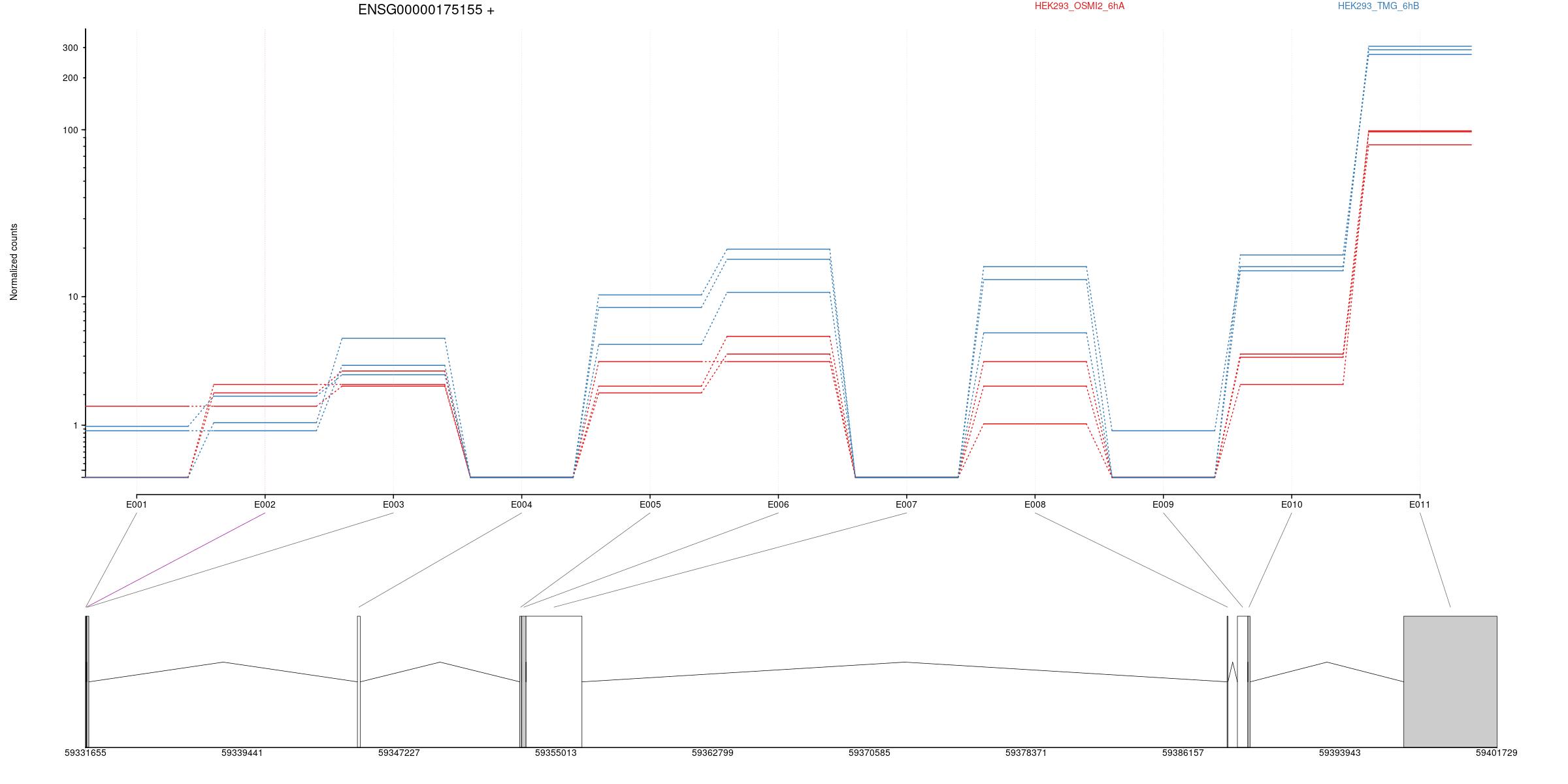
Task: Click genomic coordinate 59393943
Action: click(x=1340, y=753)
